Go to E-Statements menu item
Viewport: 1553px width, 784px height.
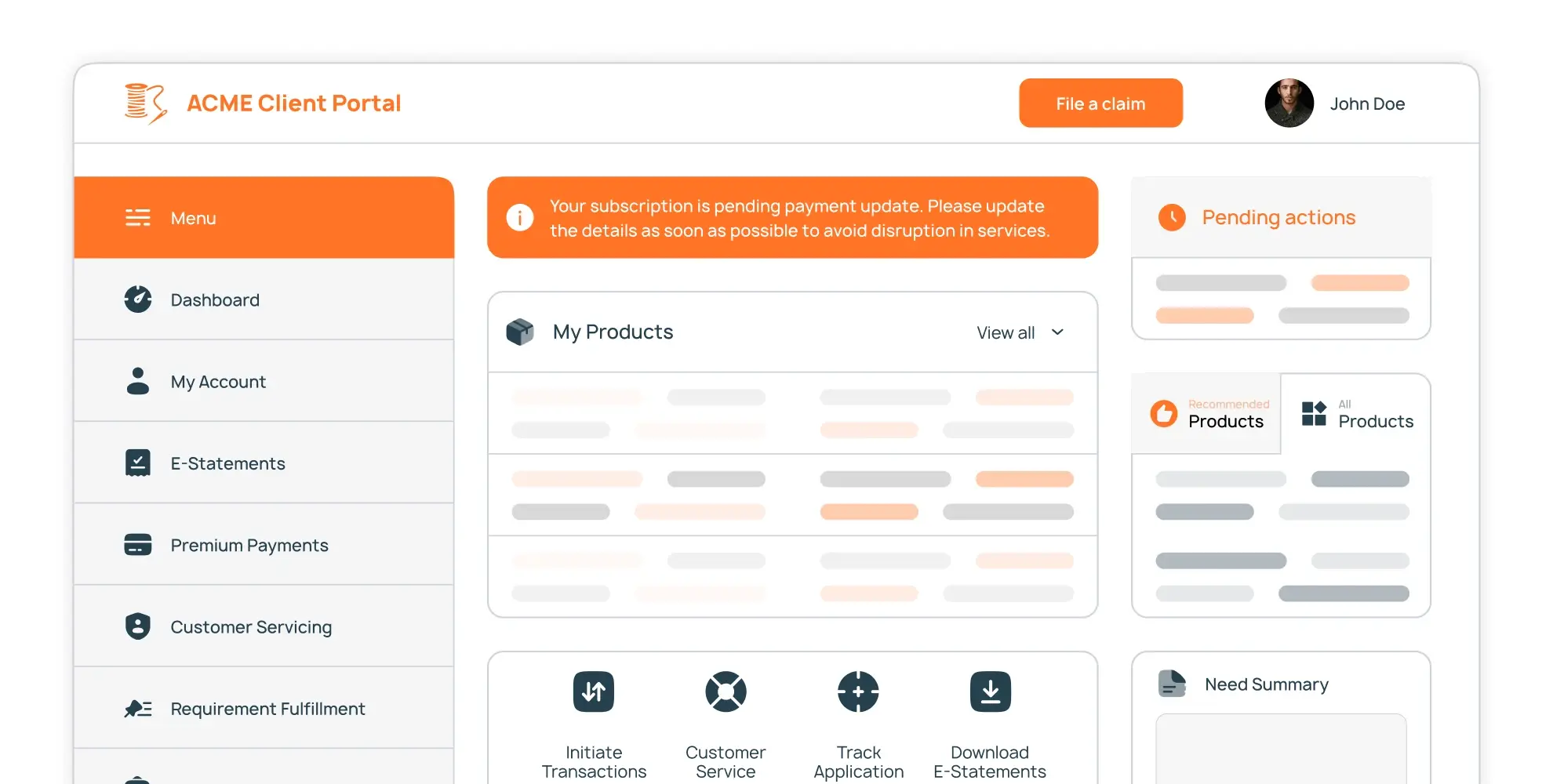pos(264,463)
